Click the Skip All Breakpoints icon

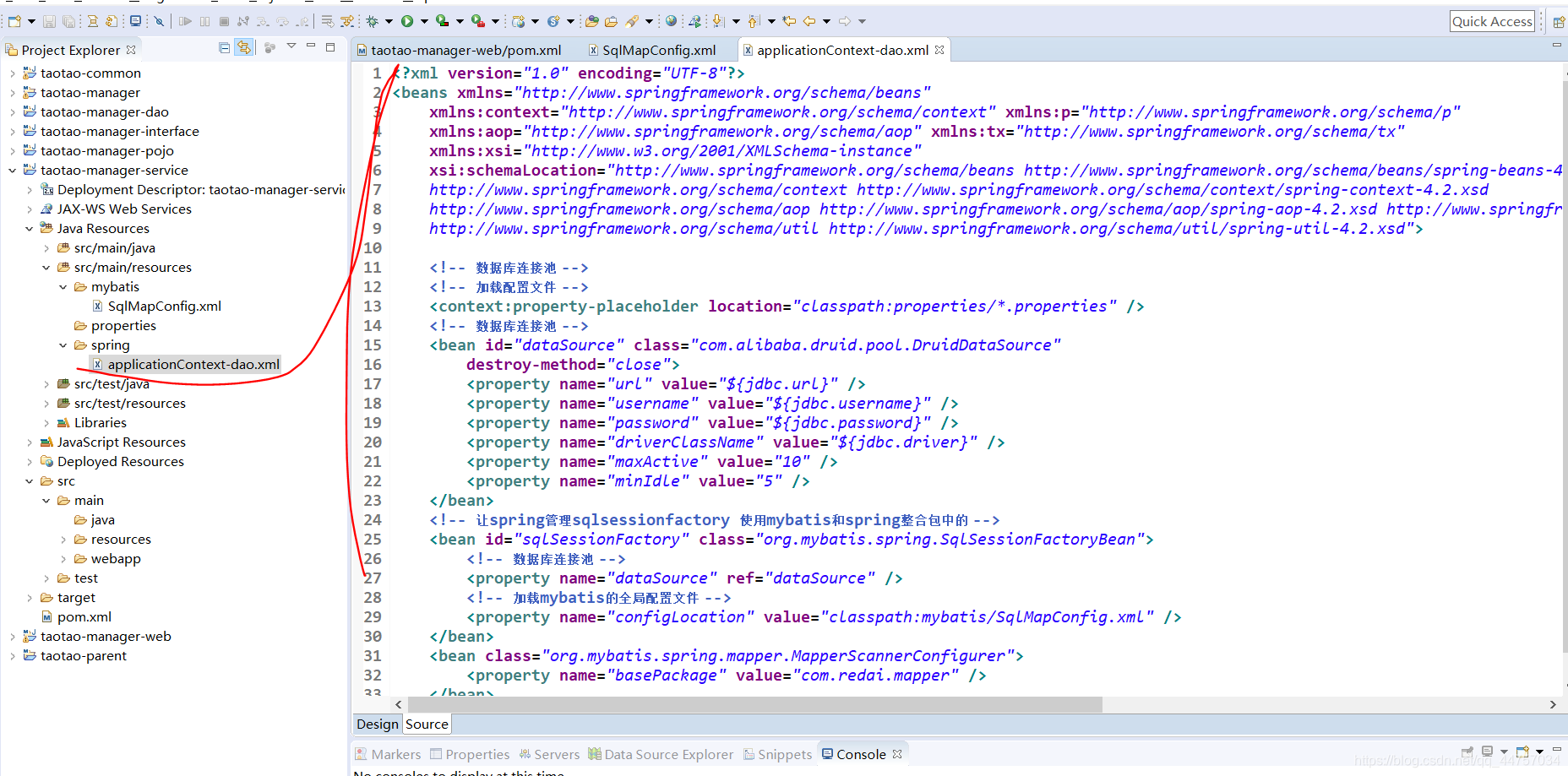(159, 21)
